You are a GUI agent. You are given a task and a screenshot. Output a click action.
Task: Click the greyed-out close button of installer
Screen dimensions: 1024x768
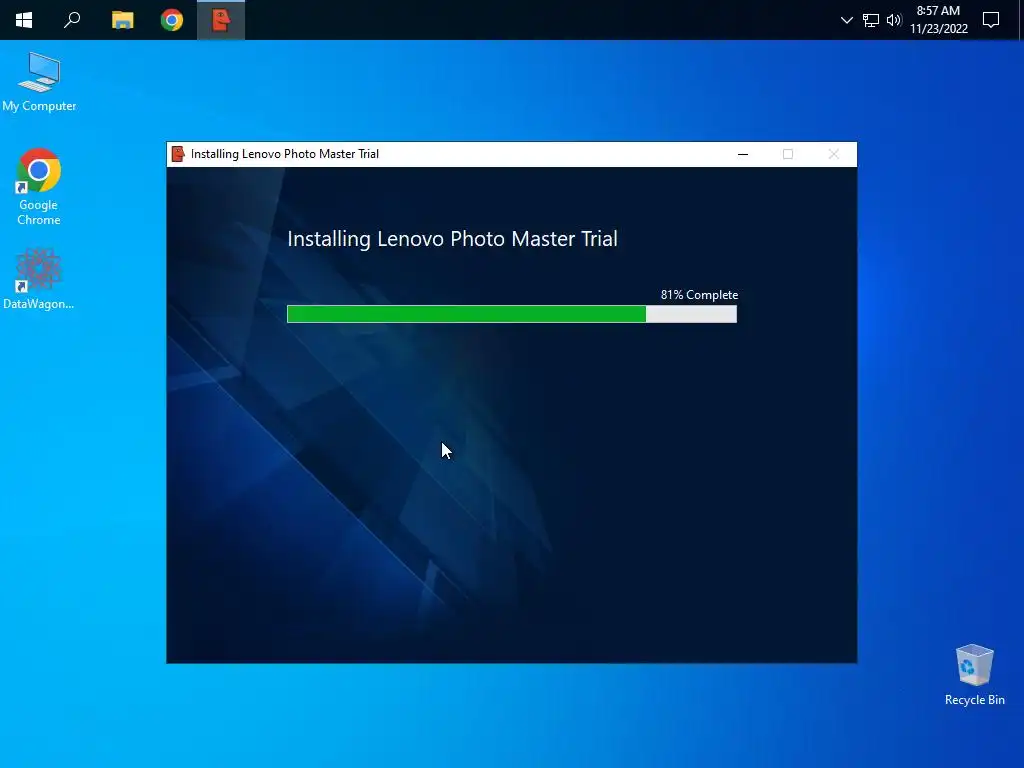click(x=833, y=154)
